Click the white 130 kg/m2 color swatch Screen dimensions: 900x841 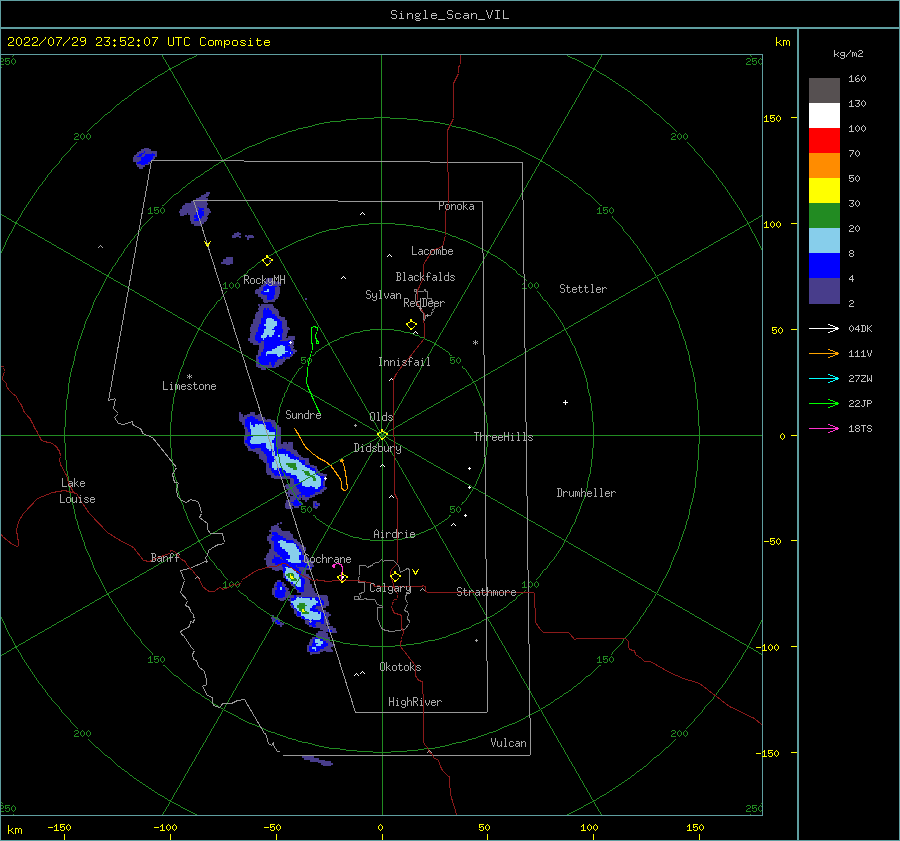pos(824,115)
